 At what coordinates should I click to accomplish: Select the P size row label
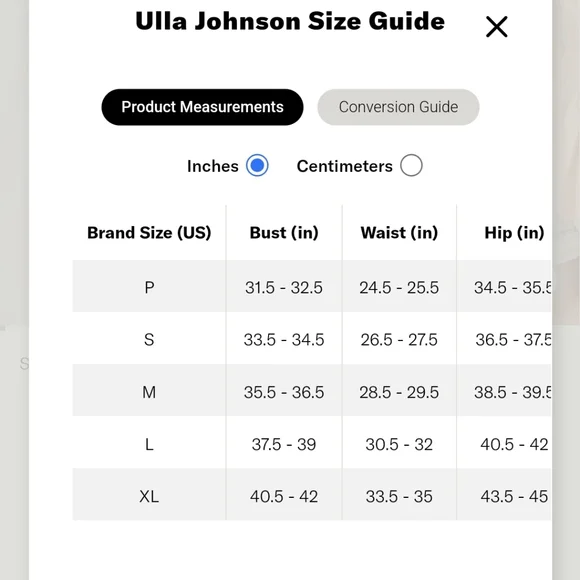click(x=149, y=287)
